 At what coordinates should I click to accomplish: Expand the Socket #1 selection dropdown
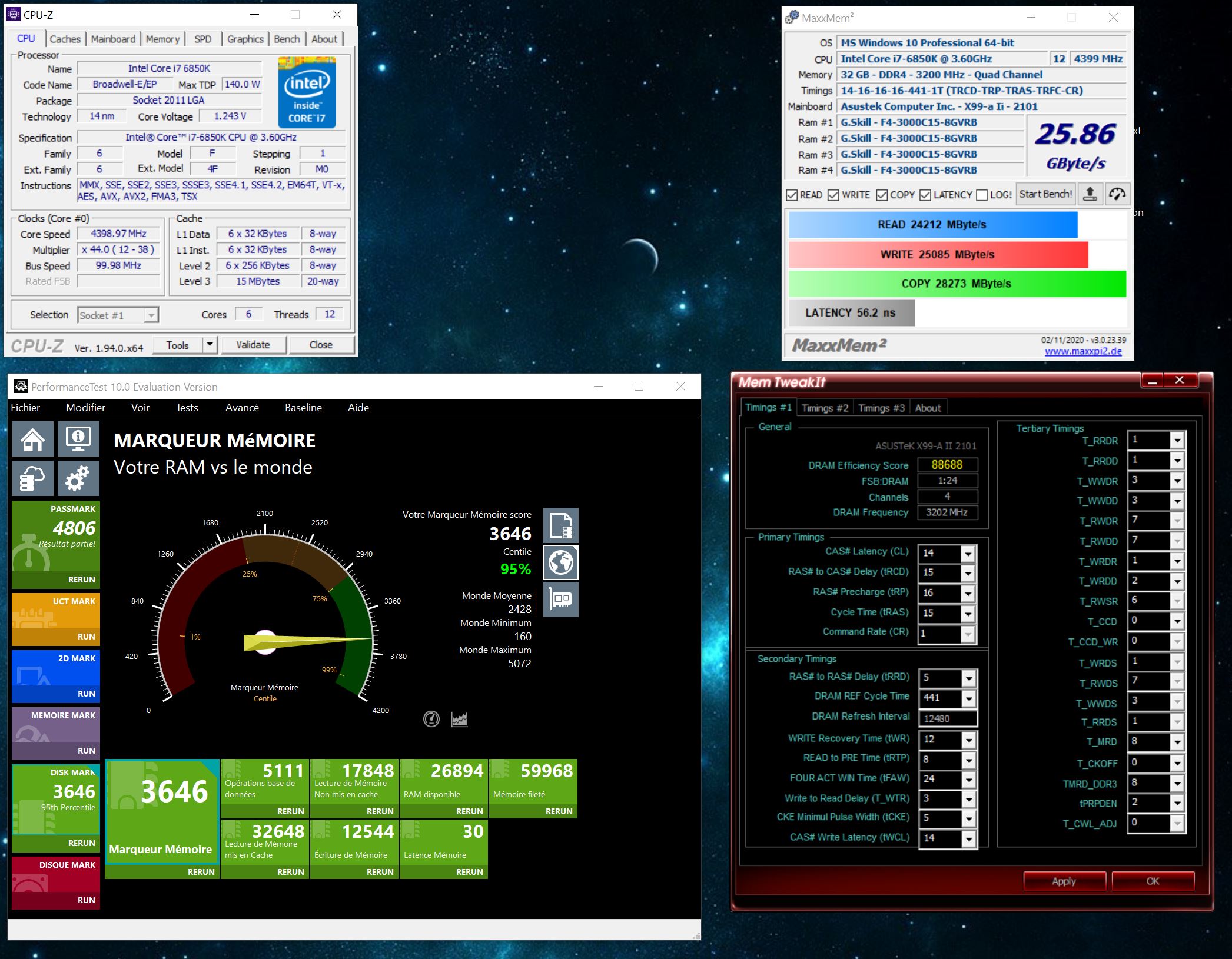click(x=151, y=315)
